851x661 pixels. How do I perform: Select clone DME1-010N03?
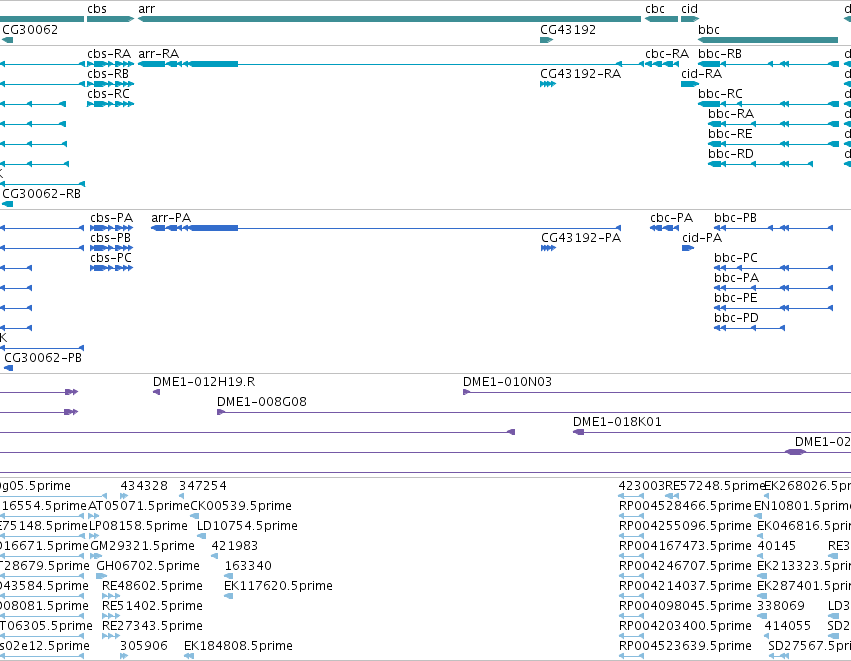657,392
